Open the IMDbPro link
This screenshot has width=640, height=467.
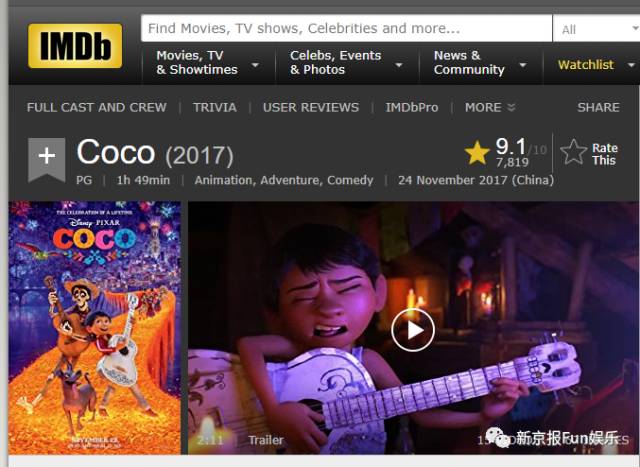coord(412,107)
